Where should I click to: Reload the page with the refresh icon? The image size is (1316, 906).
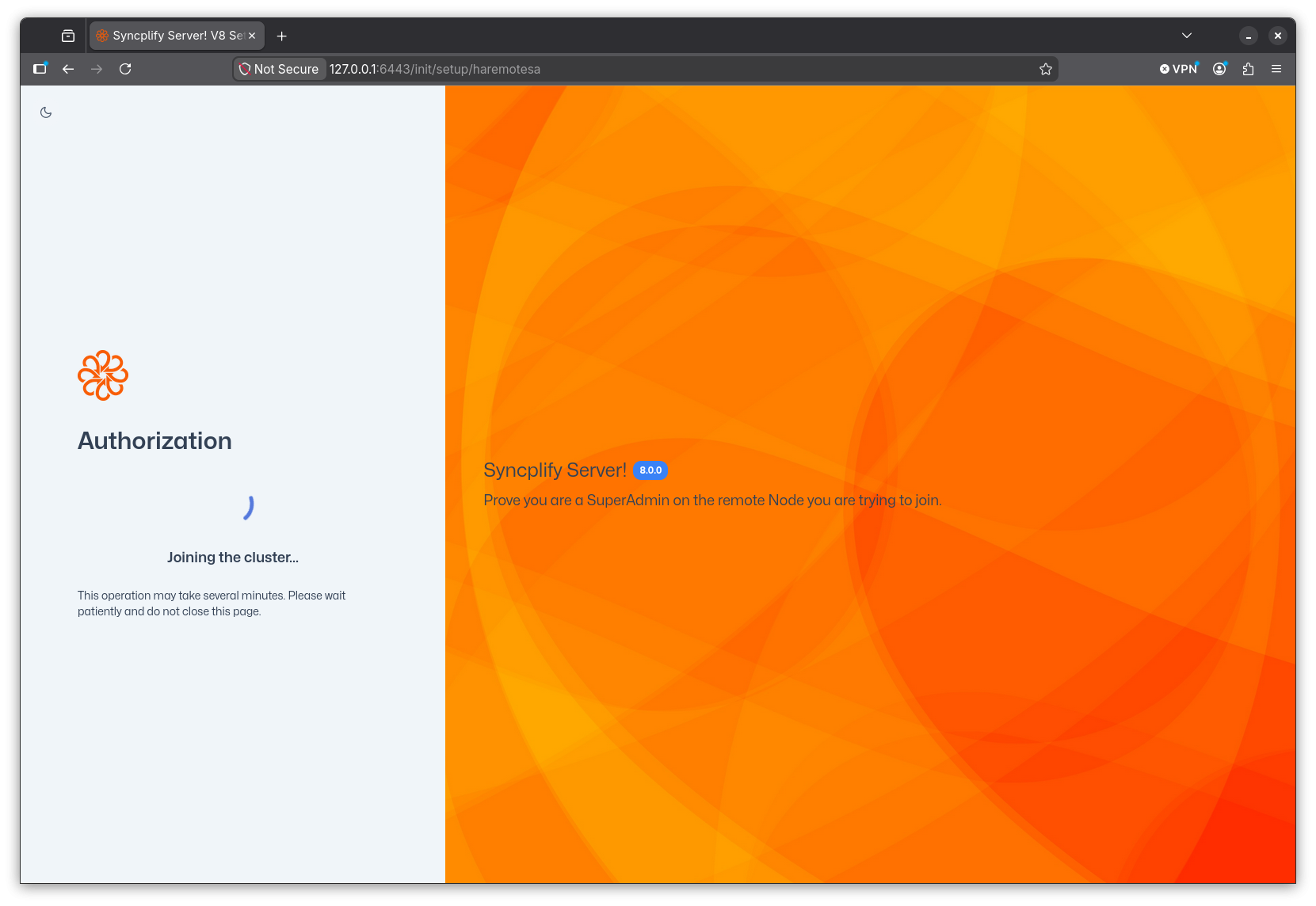pos(125,69)
